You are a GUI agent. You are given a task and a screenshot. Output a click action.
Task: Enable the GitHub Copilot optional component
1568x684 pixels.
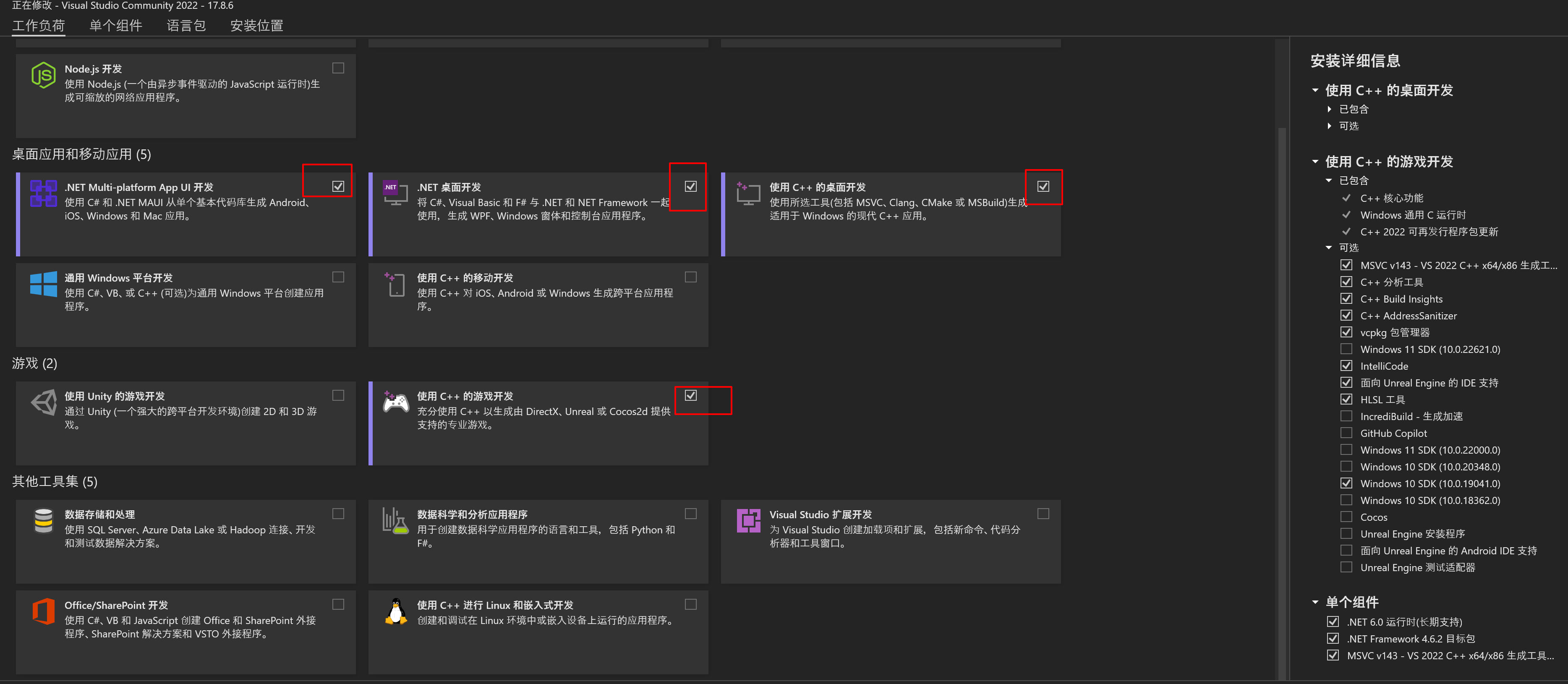pos(1346,433)
